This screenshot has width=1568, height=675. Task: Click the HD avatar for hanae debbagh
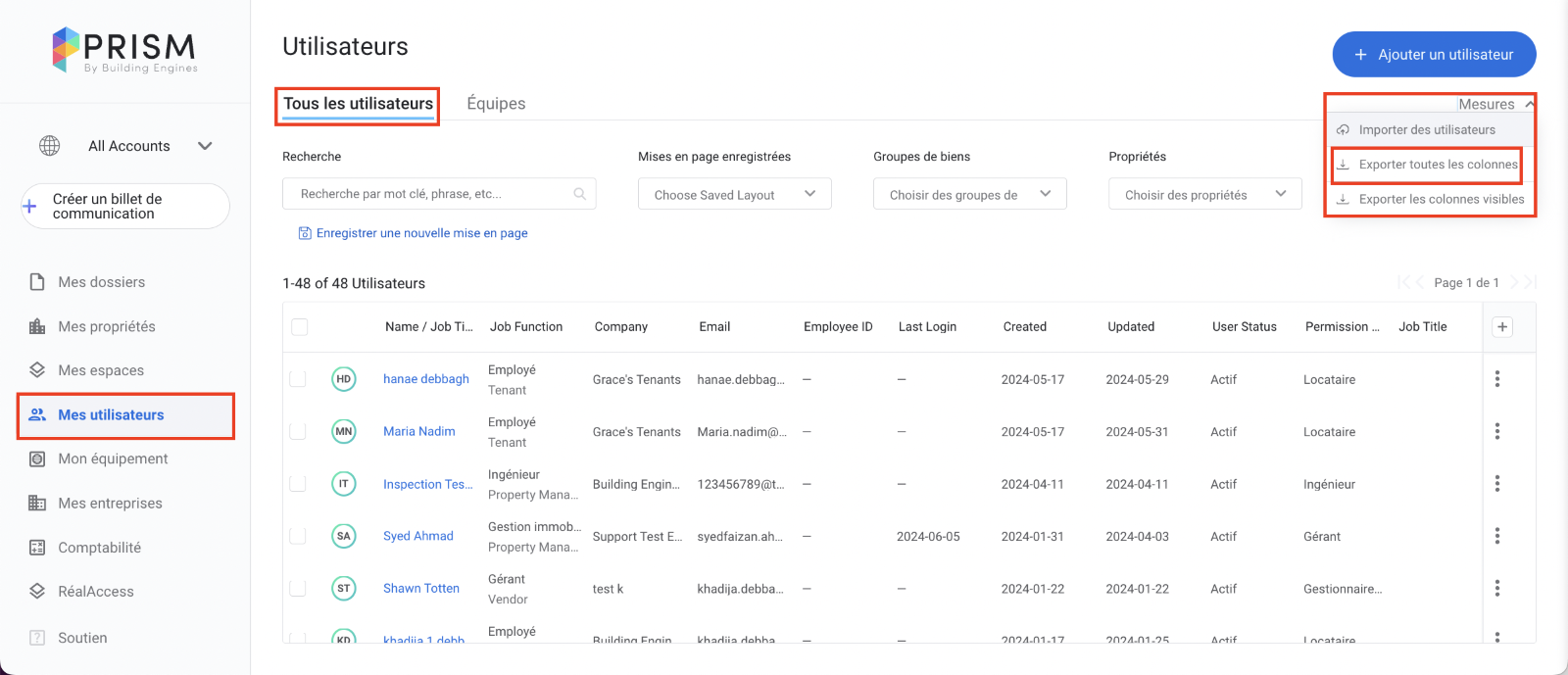pos(343,379)
